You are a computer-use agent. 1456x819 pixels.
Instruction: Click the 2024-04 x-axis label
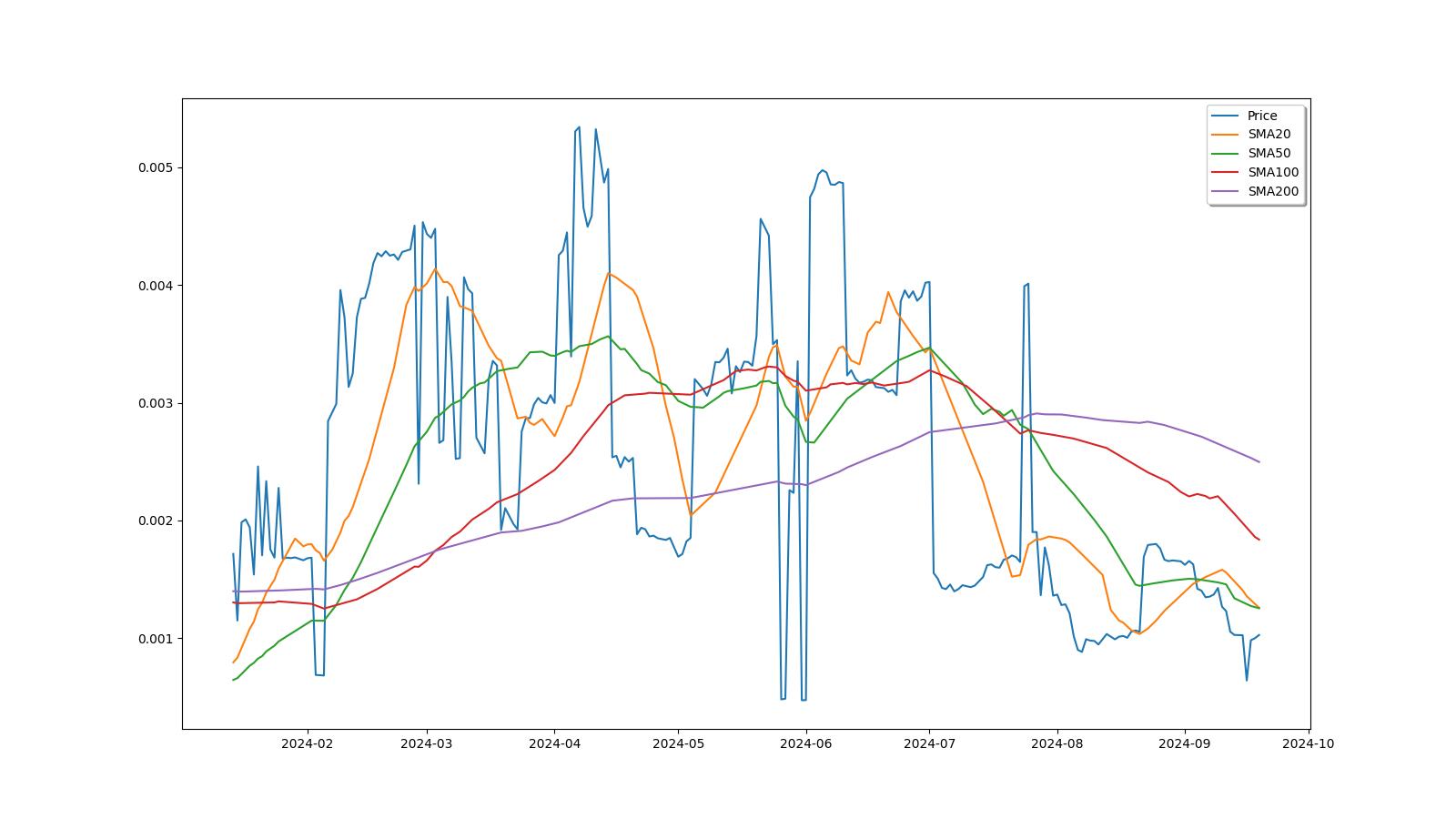coord(554,743)
